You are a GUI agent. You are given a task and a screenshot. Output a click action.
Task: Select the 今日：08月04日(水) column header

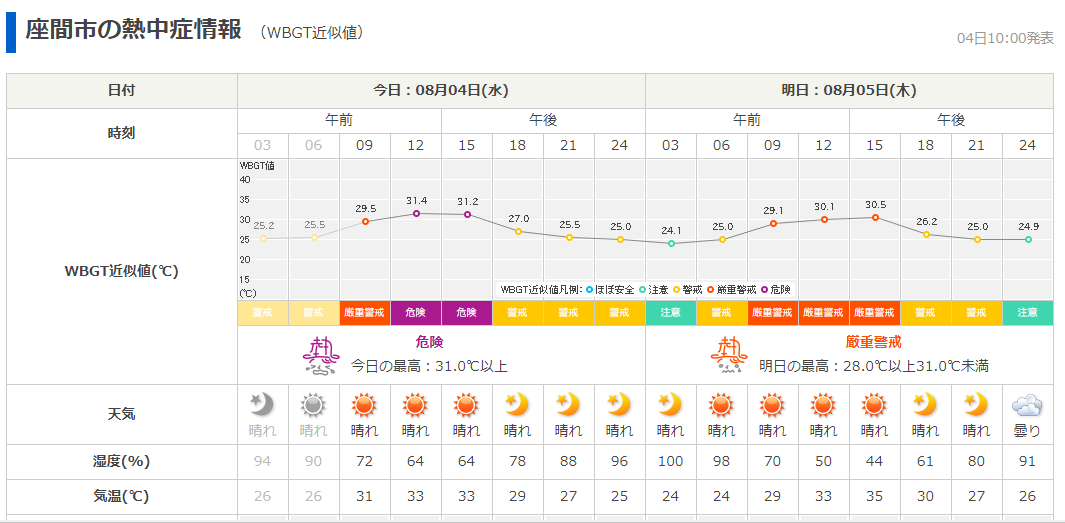pyautogui.click(x=441, y=90)
